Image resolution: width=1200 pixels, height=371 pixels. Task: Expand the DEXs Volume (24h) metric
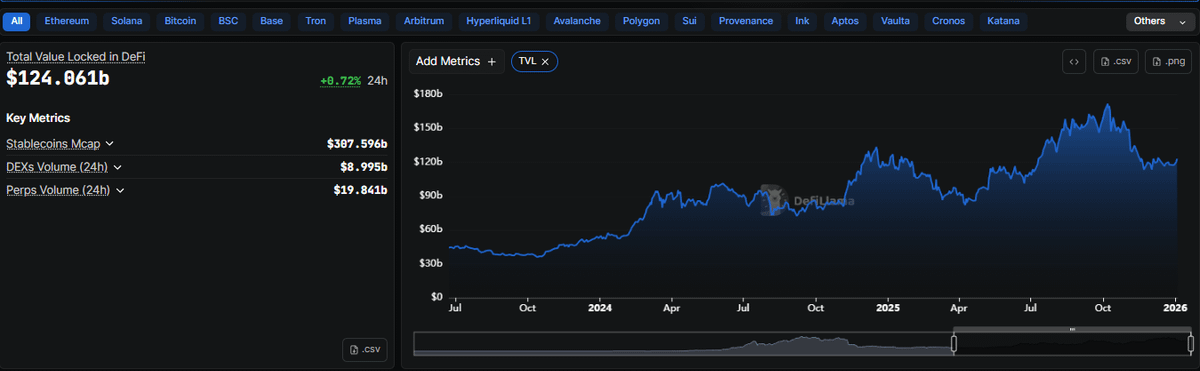[x=64, y=167]
